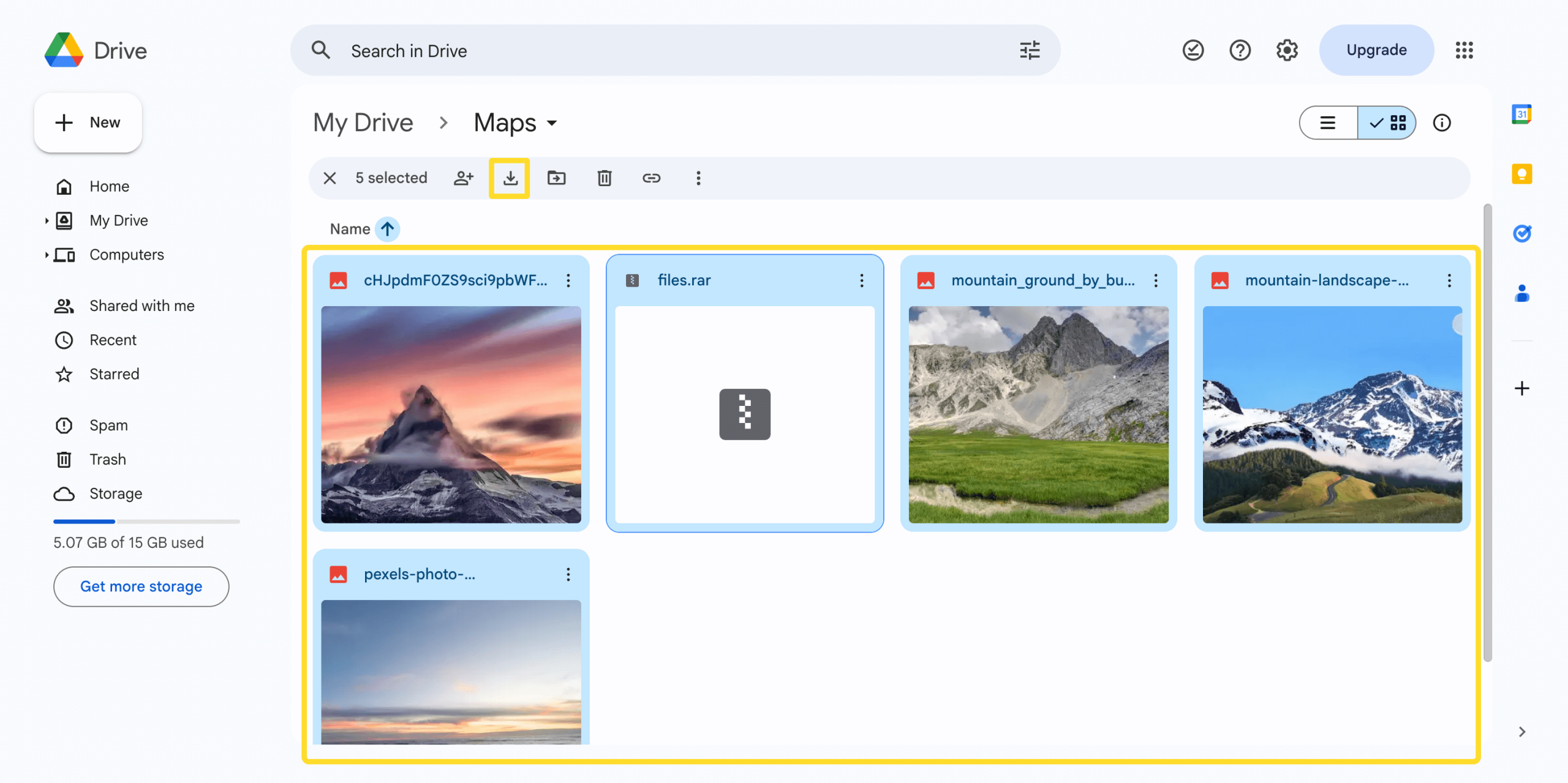The width and height of the screenshot is (1568, 783).
Task: Reverse the Name sort direction arrow
Action: coord(387,229)
